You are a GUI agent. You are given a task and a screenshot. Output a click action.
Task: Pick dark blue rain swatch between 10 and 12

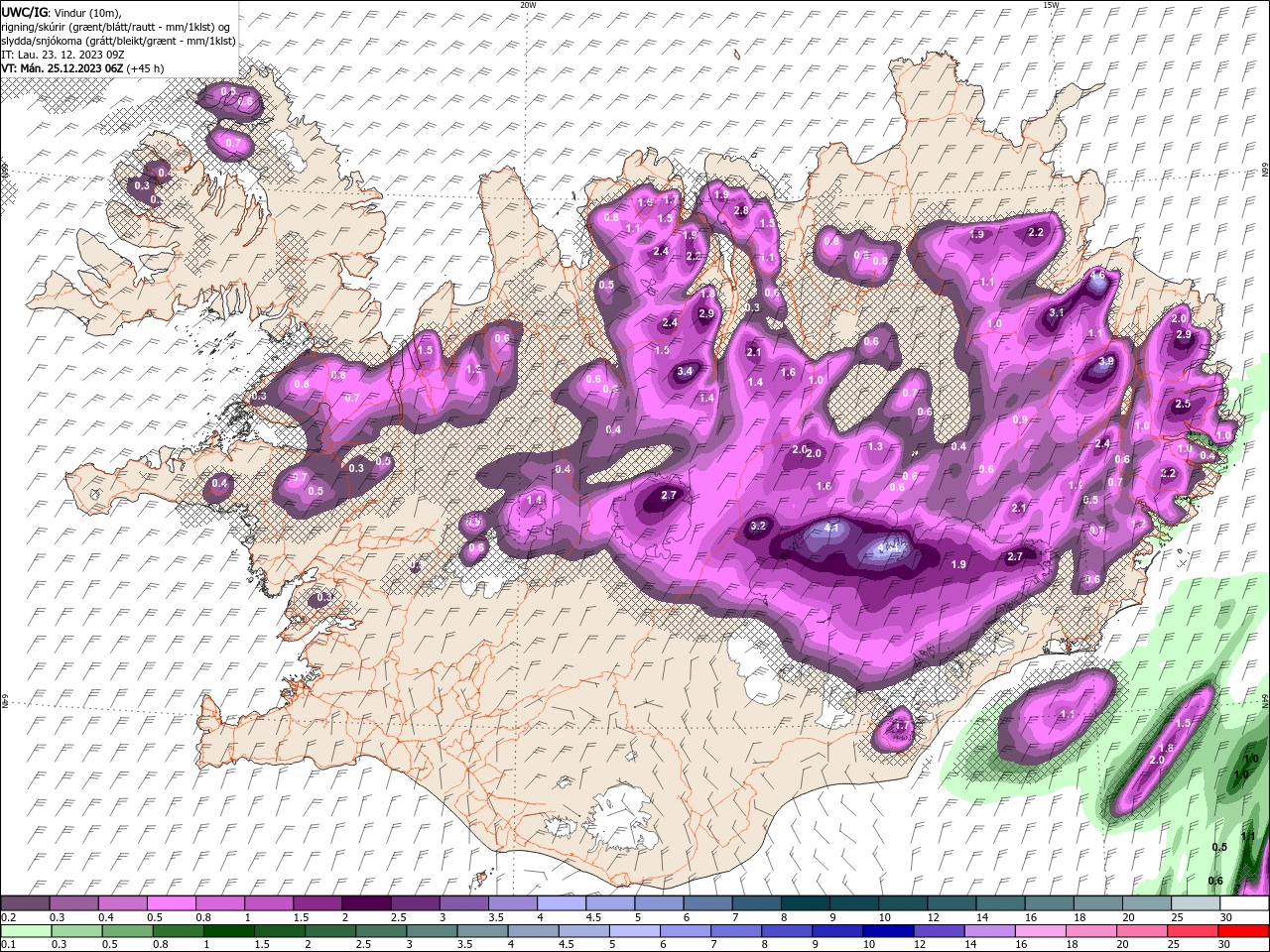click(x=886, y=930)
